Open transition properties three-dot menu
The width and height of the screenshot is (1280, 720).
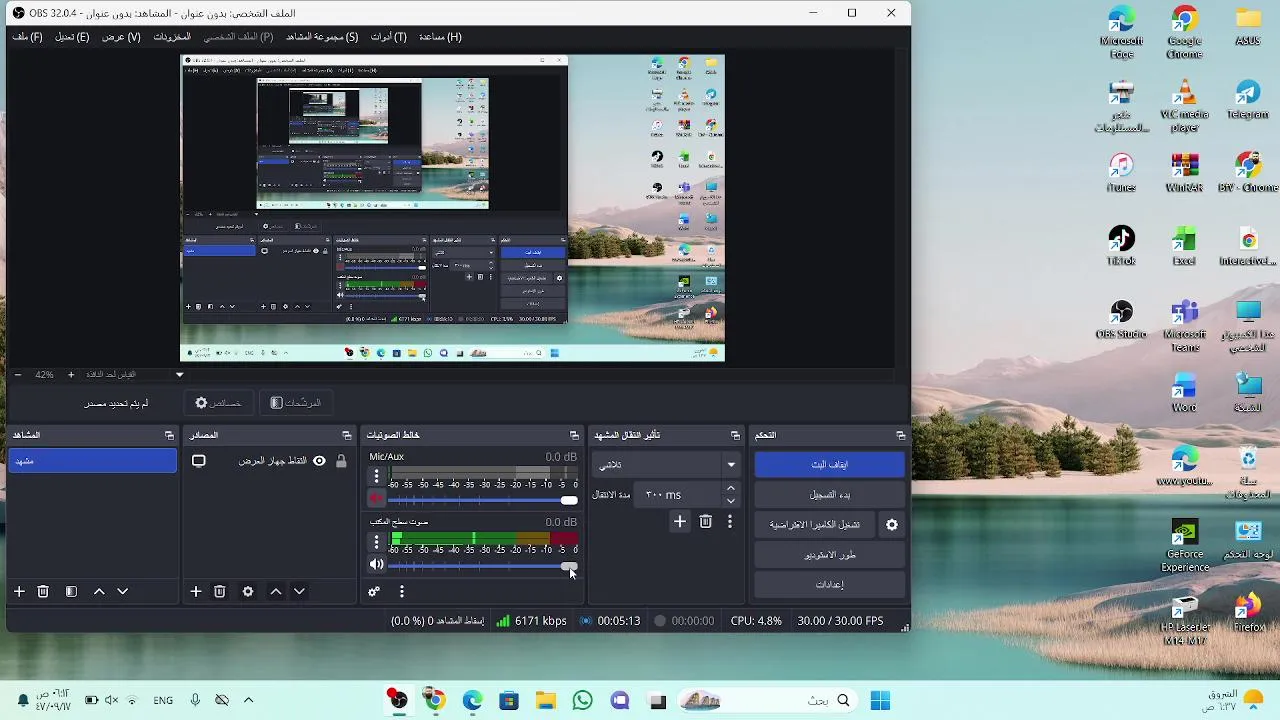pyautogui.click(x=730, y=521)
